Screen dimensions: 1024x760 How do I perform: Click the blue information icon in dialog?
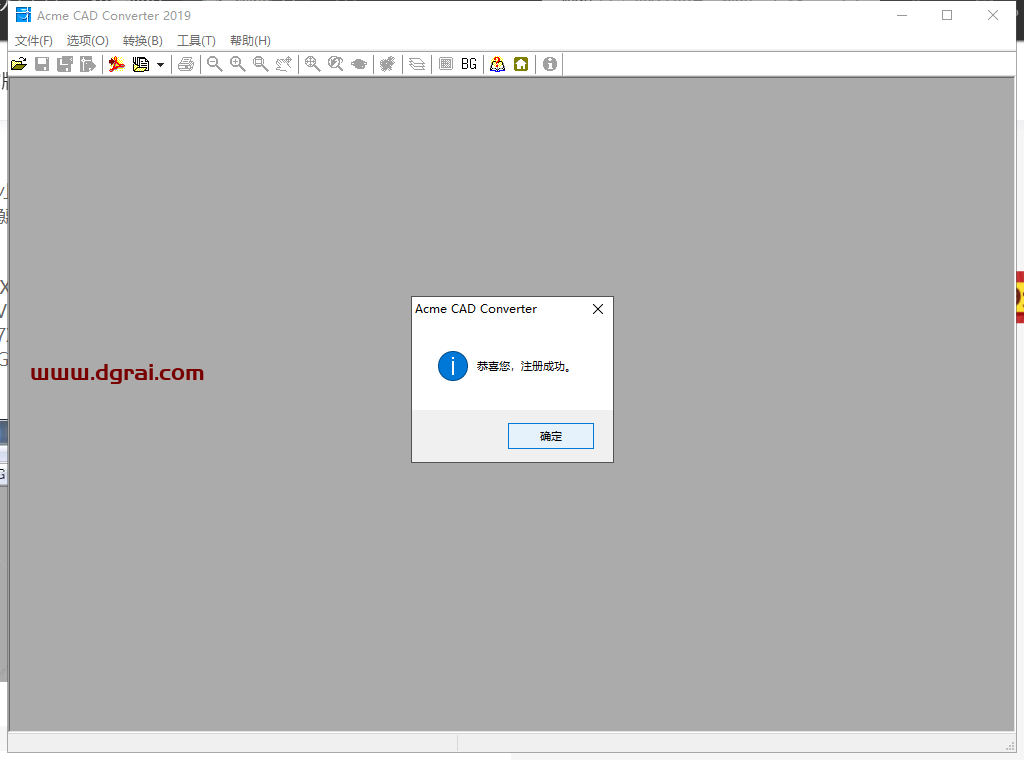453,366
